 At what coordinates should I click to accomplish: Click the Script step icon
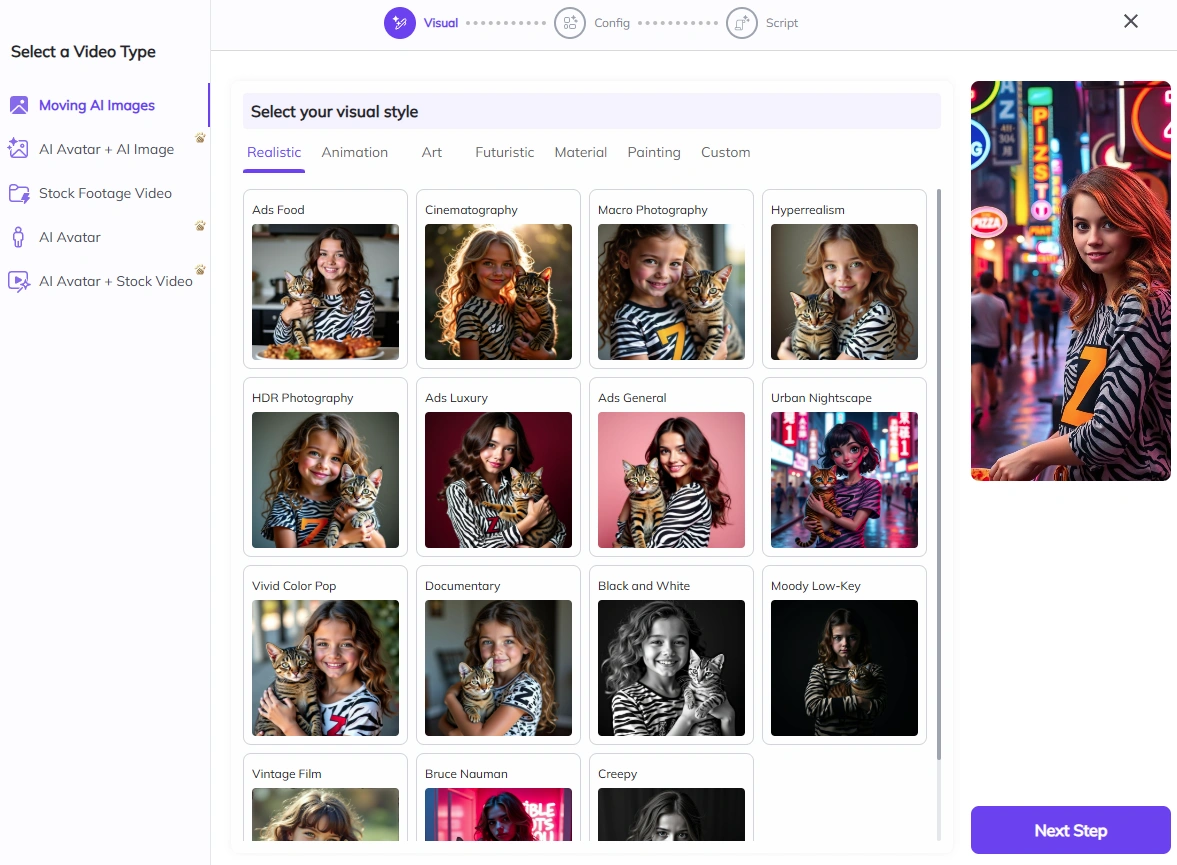tap(742, 23)
